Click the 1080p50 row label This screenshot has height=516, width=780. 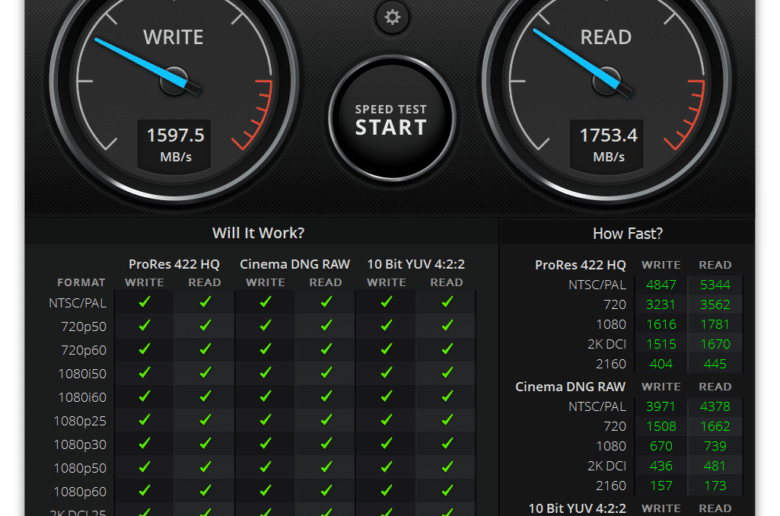point(80,468)
